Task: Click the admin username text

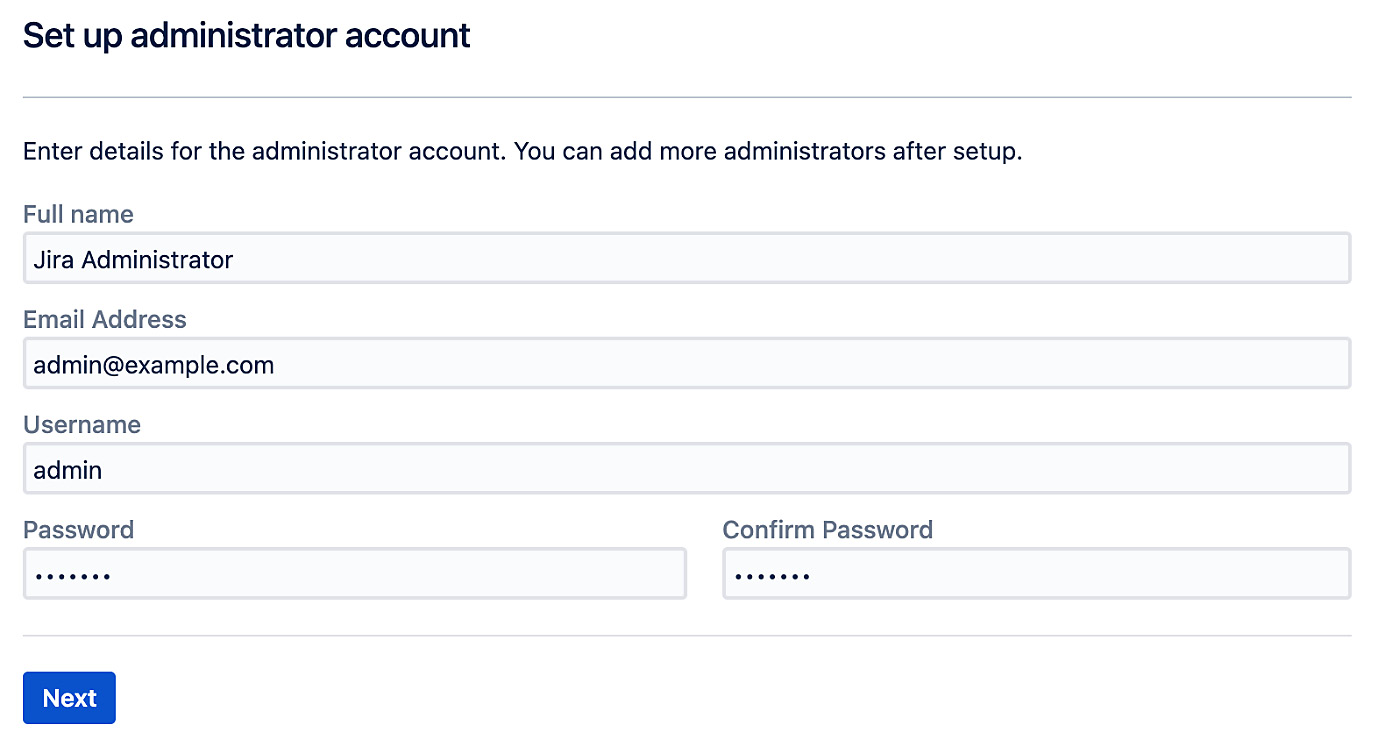Action: click(66, 469)
